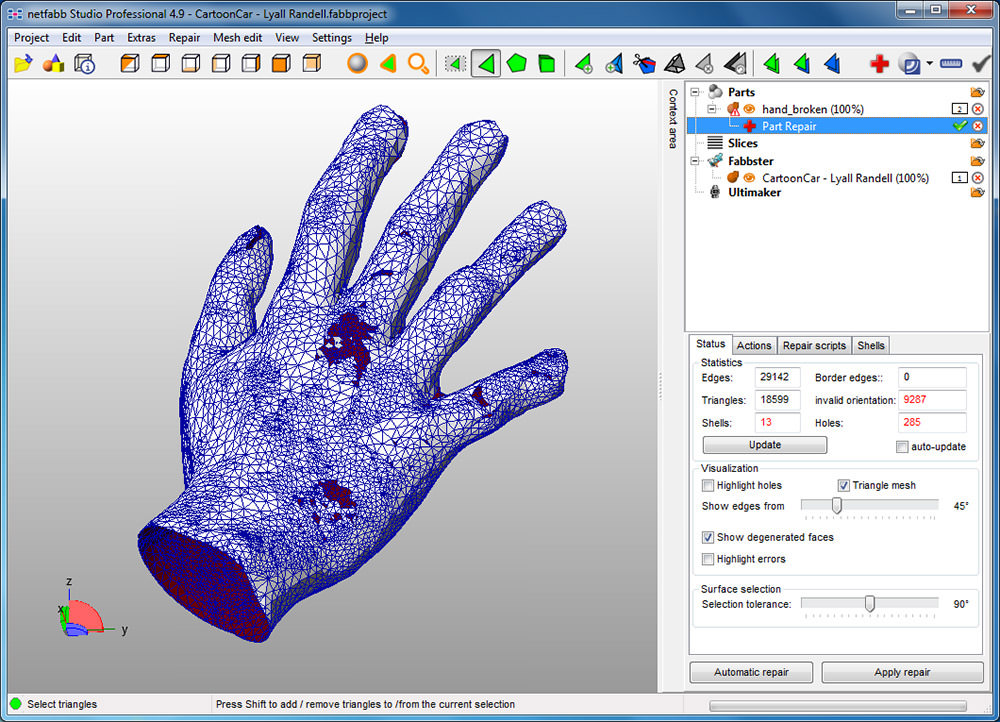Screen dimensions: 1000x722
Task: Collapse the Fabbster tree node
Action: [694, 161]
